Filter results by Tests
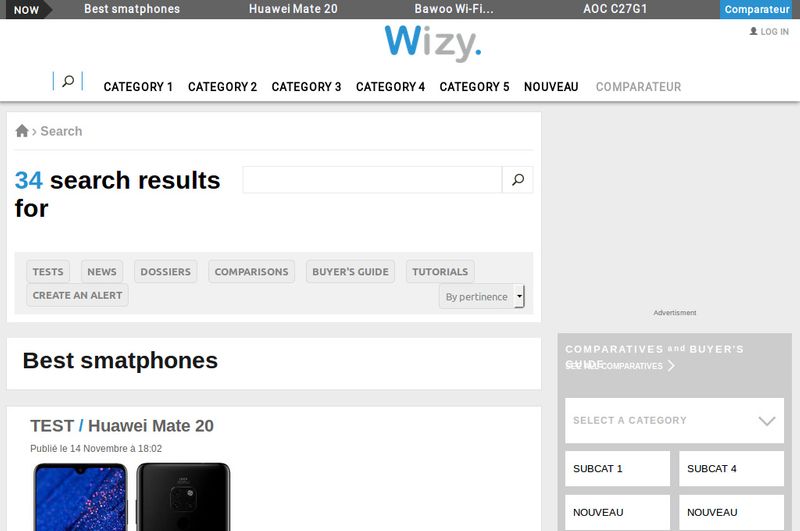The height and width of the screenshot is (531, 800). [48, 271]
